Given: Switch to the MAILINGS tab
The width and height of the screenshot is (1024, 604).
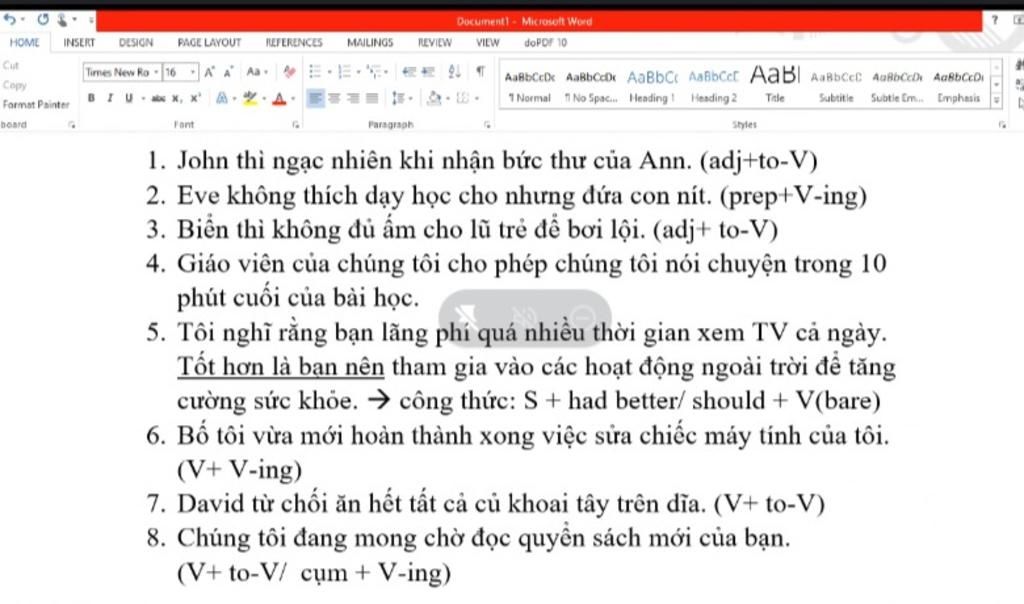Looking at the screenshot, I should pyautogui.click(x=370, y=42).
